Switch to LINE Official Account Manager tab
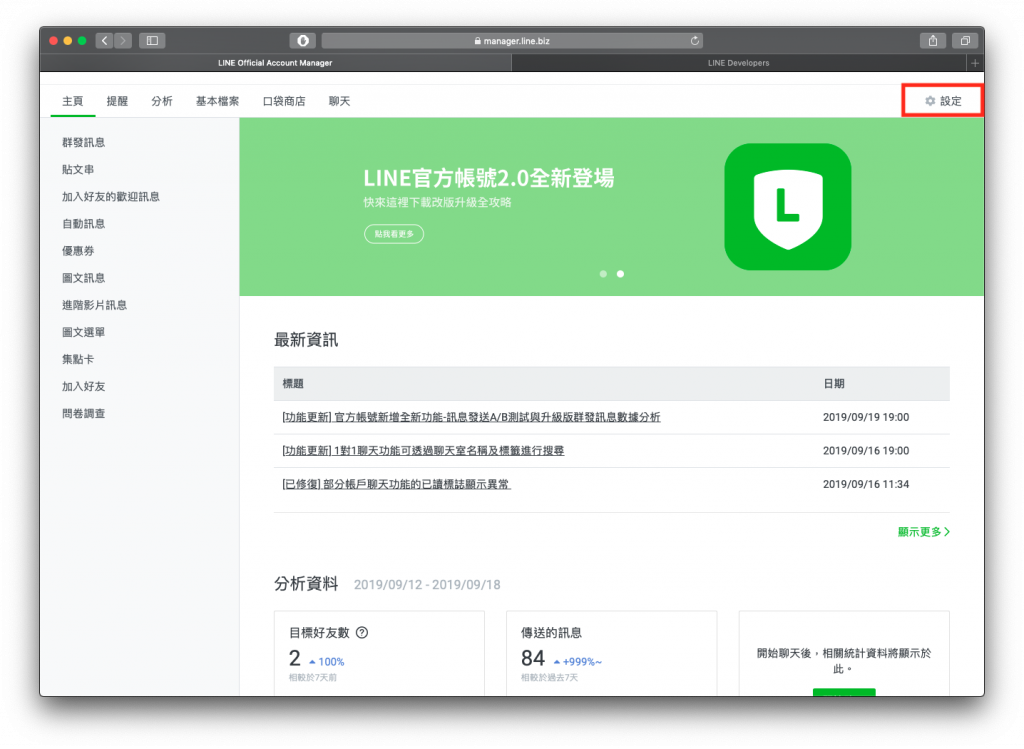Viewport: 1024px width, 749px height. (275, 63)
